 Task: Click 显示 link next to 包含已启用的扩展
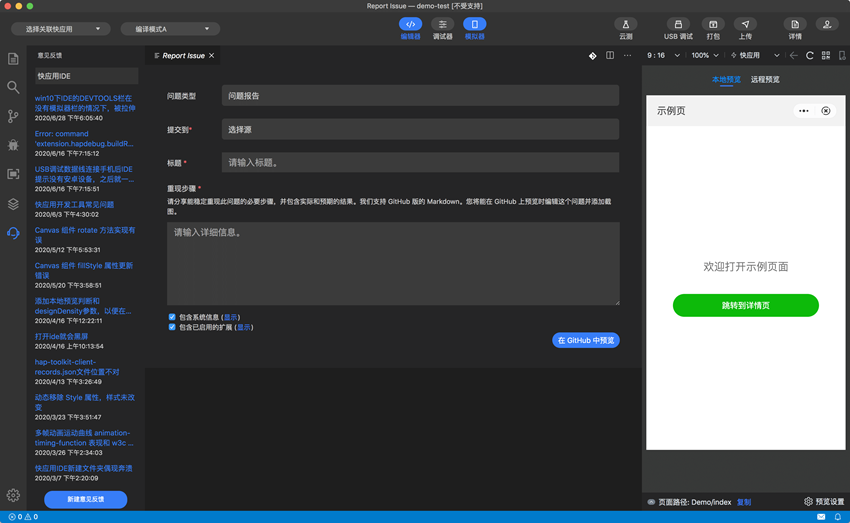[244, 327]
